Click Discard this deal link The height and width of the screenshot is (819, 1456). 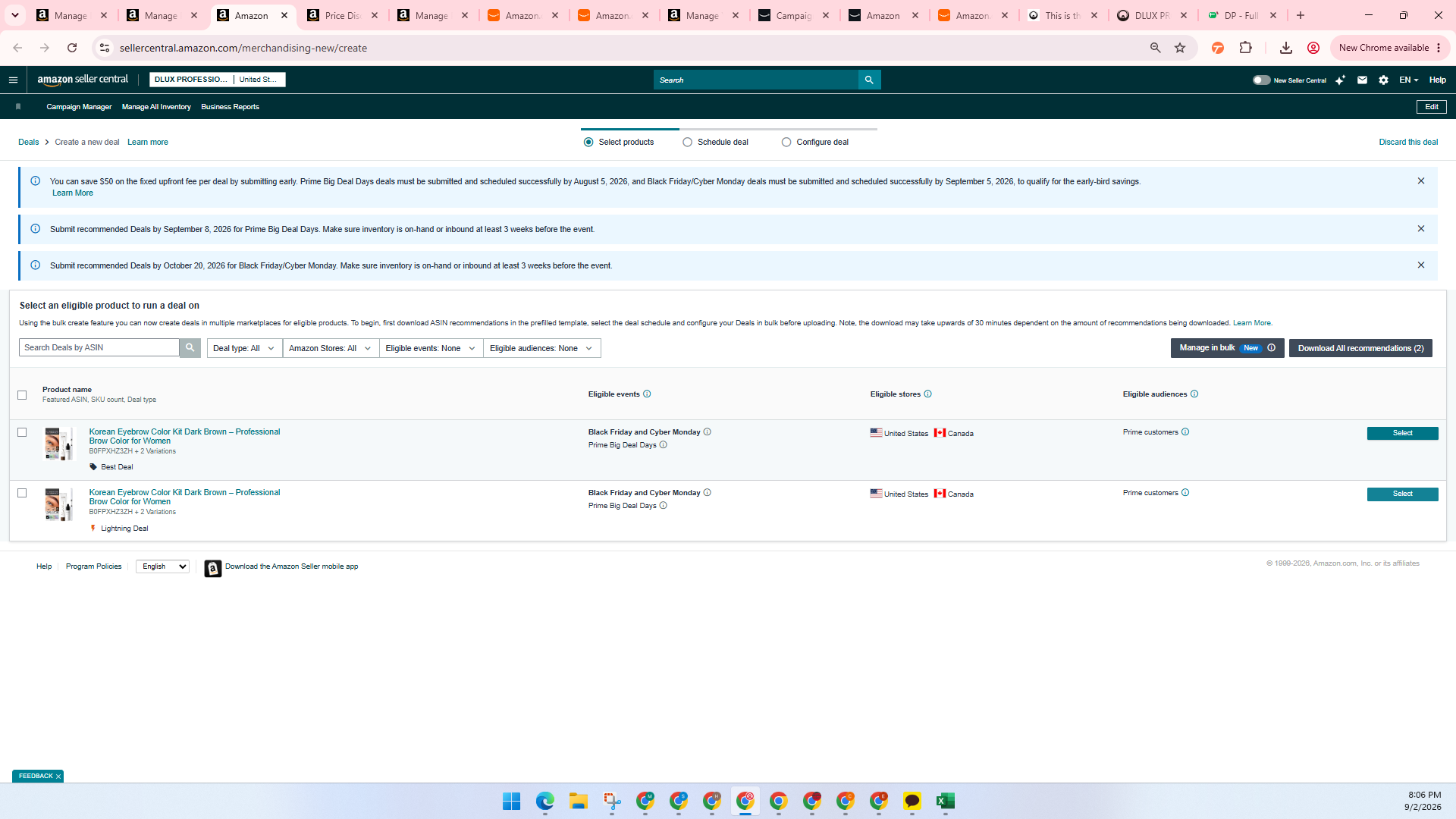pyautogui.click(x=1408, y=143)
